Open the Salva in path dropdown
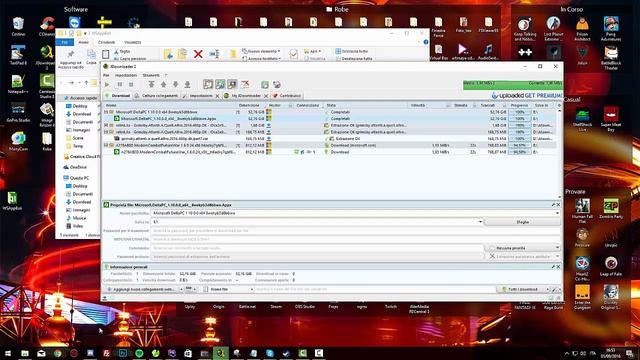The image size is (640, 360). [x=480, y=222]
